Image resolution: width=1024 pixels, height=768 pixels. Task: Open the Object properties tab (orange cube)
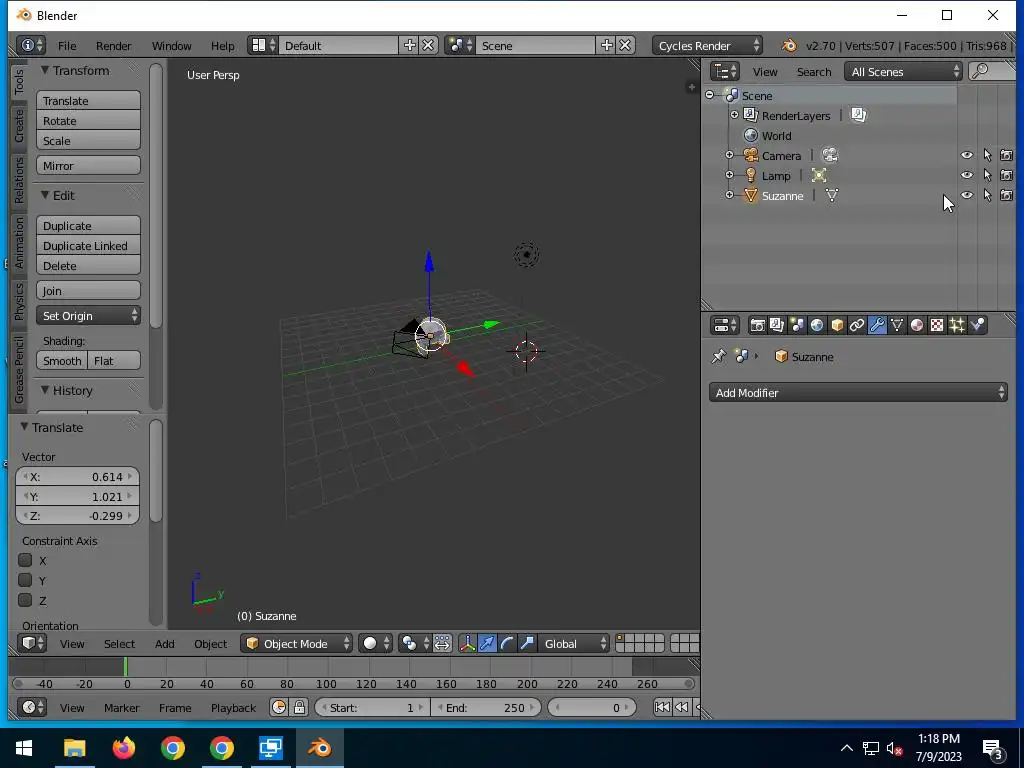[837, 325]
